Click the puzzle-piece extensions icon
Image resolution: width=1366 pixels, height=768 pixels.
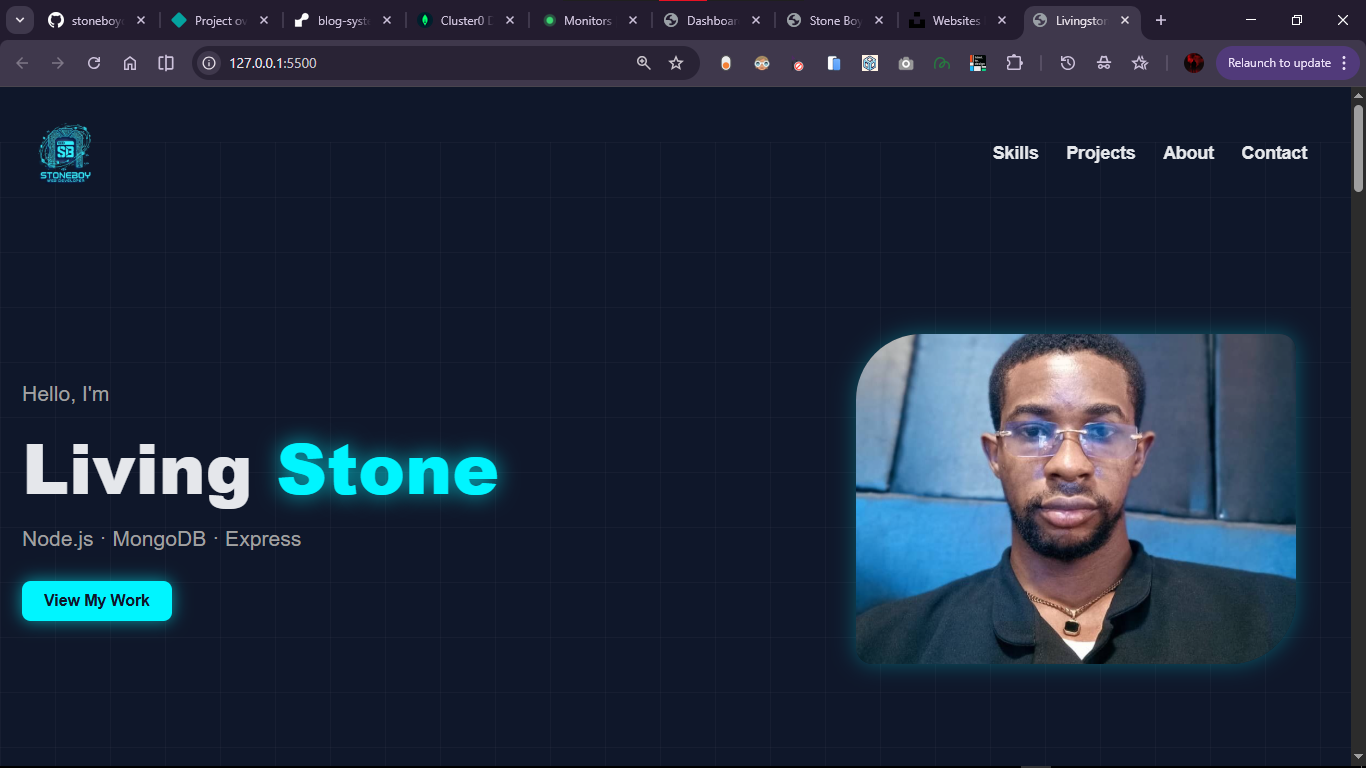(1014, 62)
